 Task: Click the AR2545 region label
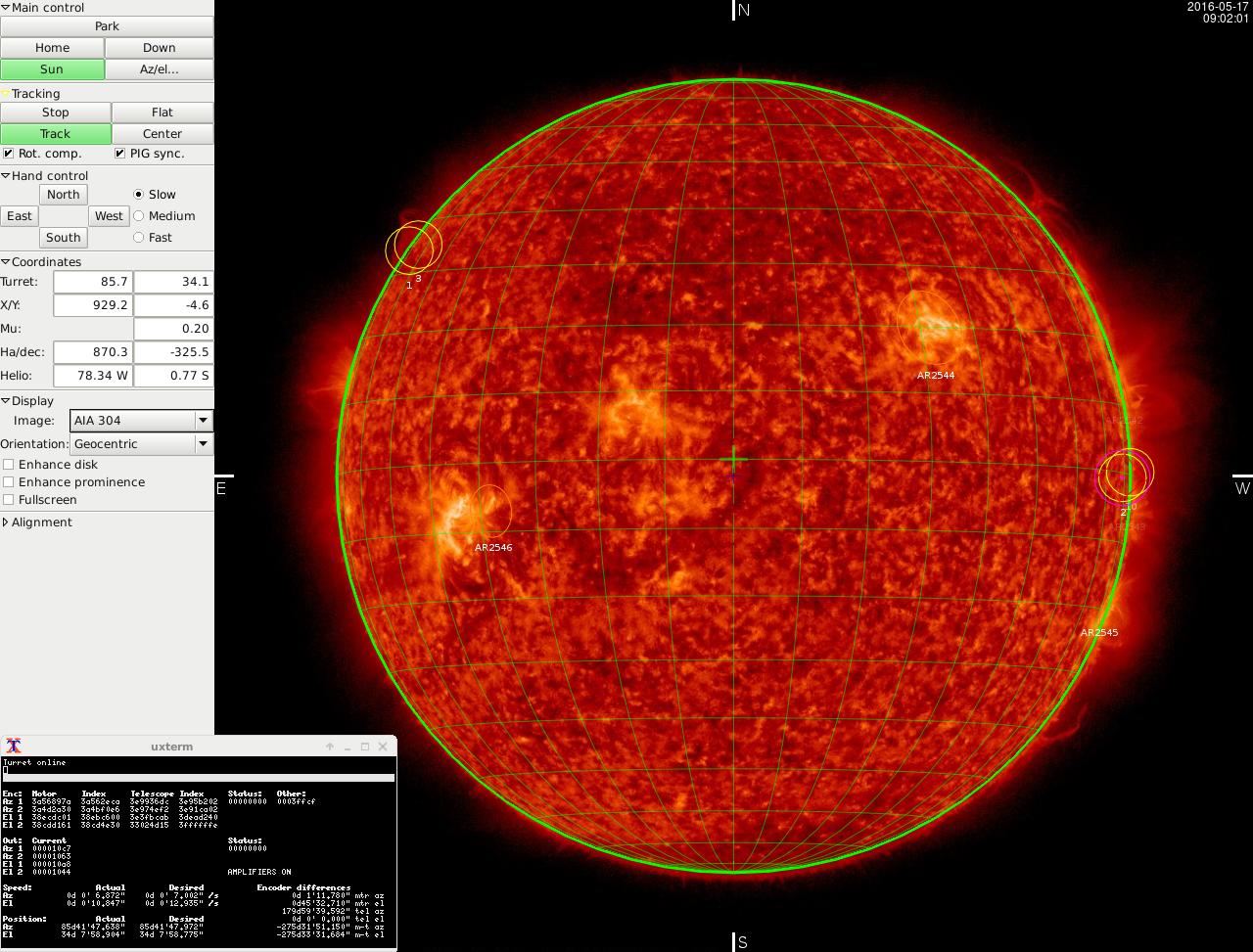pyautogui.click(x=1098, y=633)
